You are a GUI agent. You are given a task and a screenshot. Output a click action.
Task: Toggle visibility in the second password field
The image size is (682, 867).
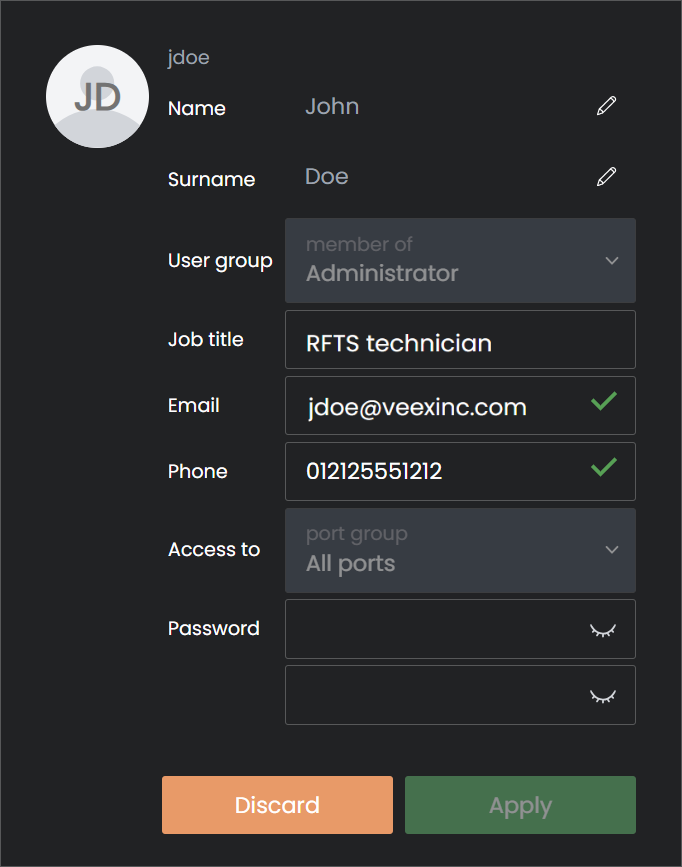click(x=602, y=696)
